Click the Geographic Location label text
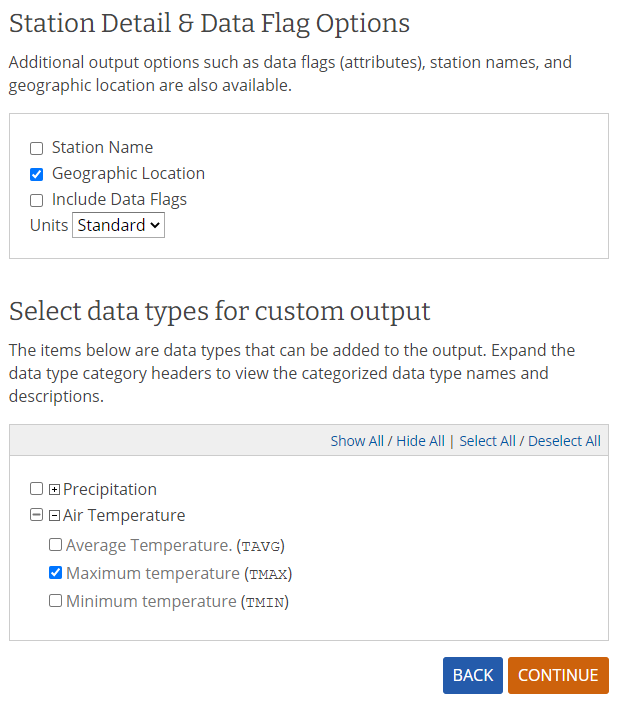The image size is (620, 701). coord(128,173)
